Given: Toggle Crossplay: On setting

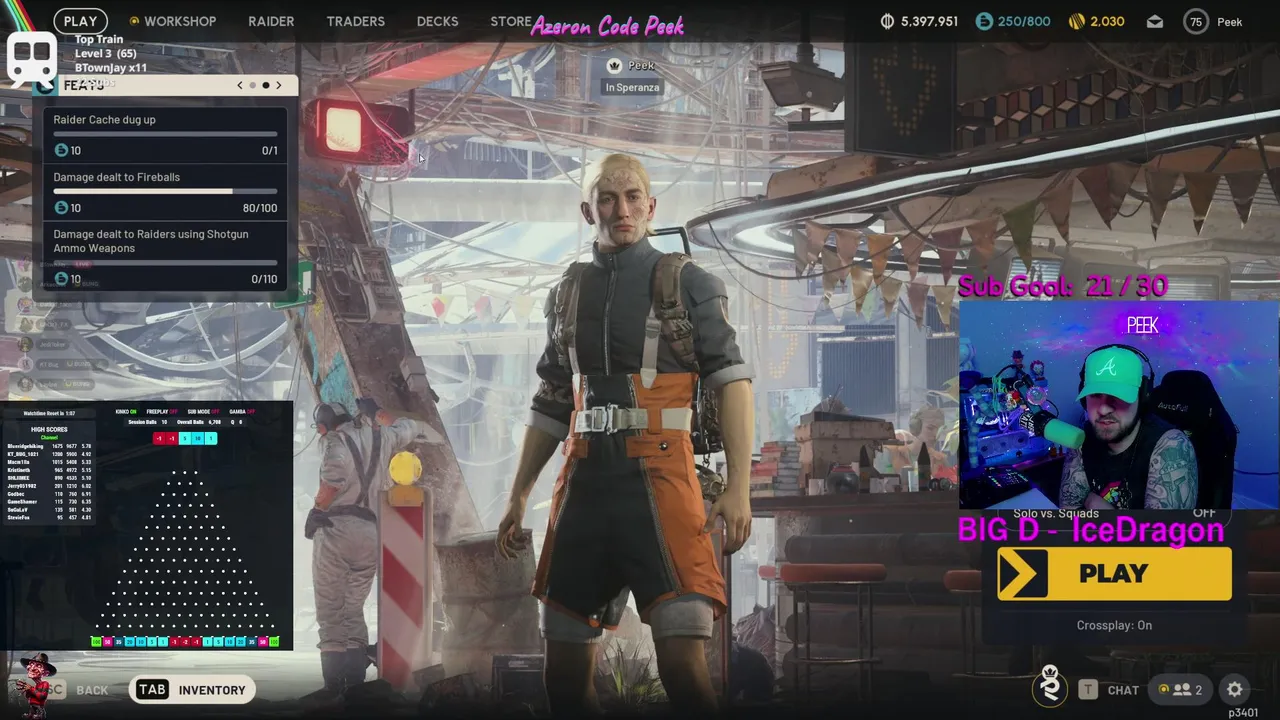Looking at the screenshot, I should [x=1114, y=625].
